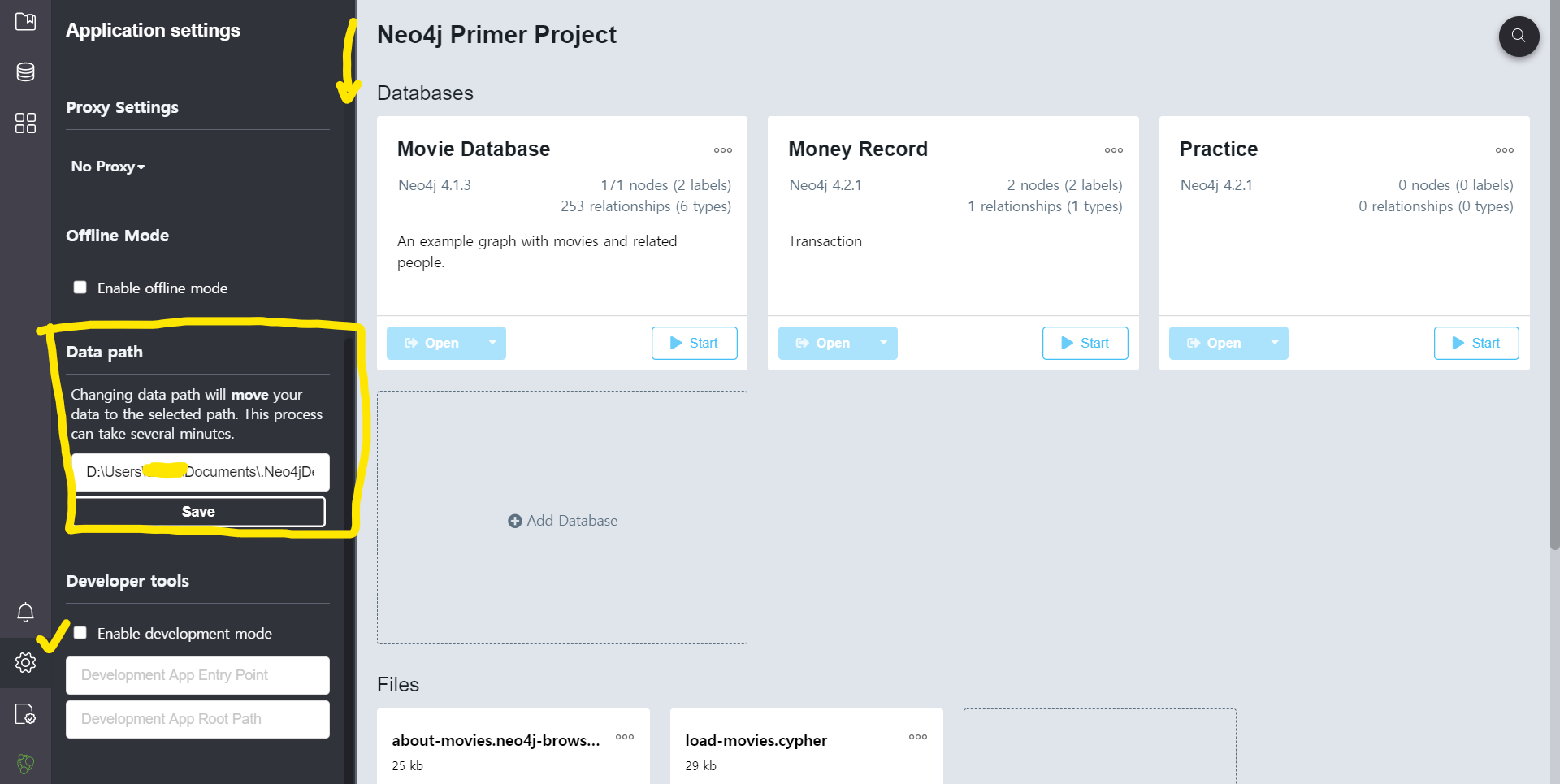
Task: Expand Movie Database Open dropdown arrow
Action: point(492,343)
